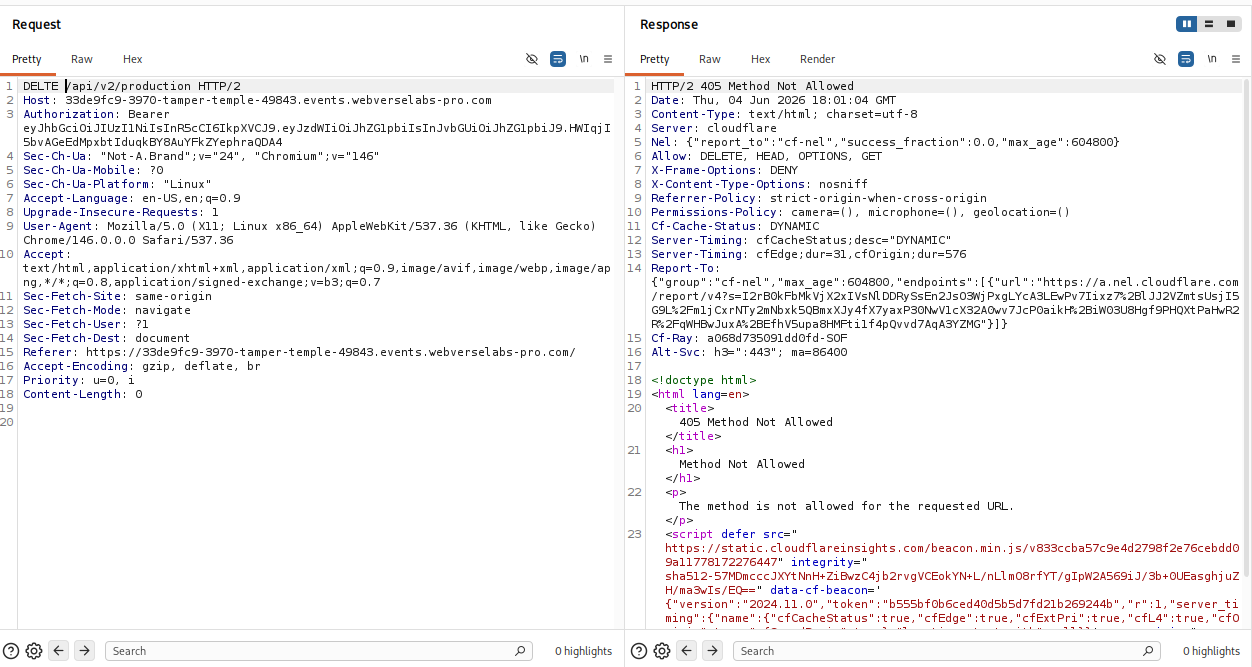The image size is (1252, 667).
Task: Switch to Request Hex tab
Action: [133, 59]
